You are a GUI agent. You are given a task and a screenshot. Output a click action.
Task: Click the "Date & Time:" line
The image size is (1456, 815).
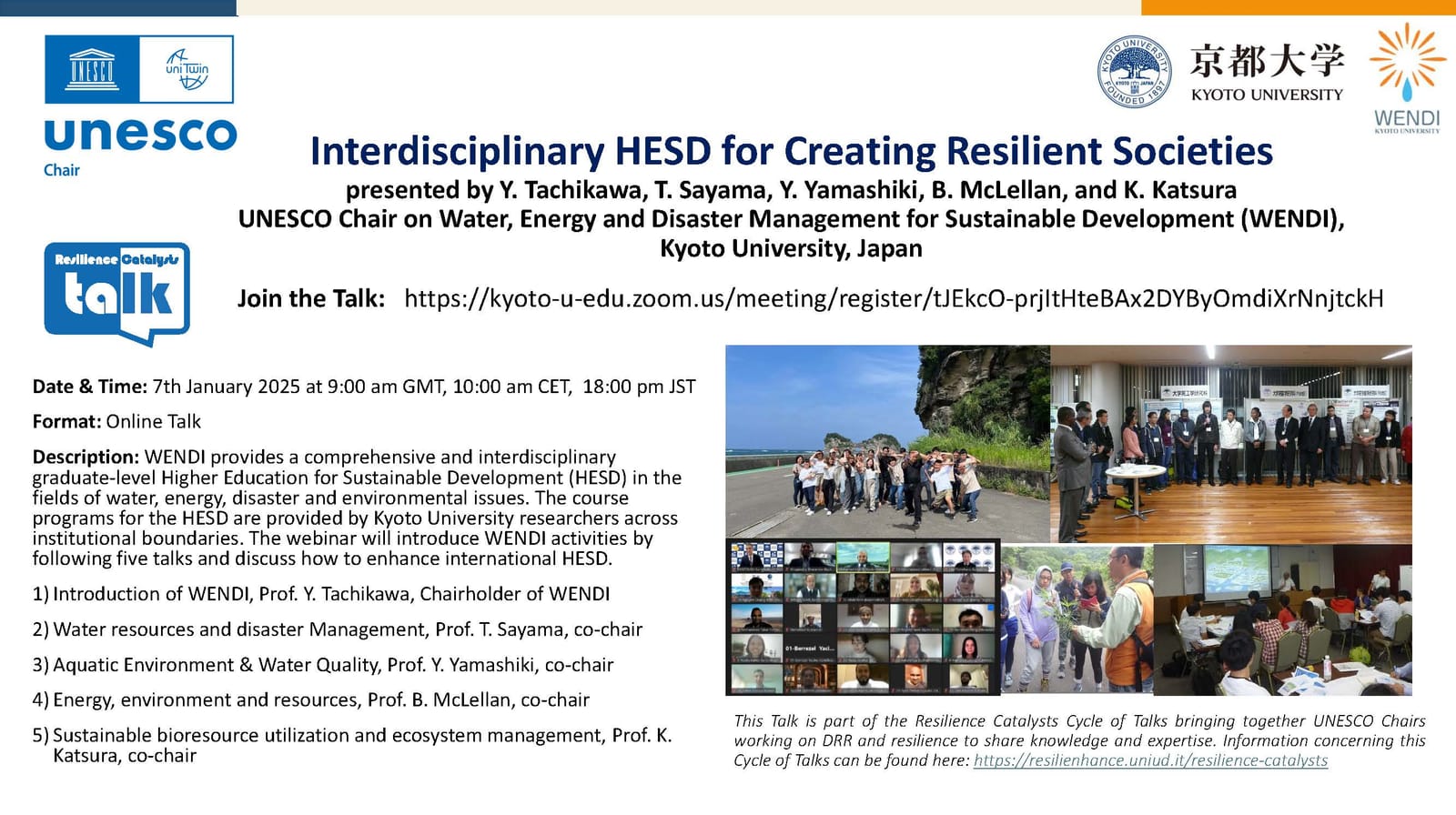point(364,387)
